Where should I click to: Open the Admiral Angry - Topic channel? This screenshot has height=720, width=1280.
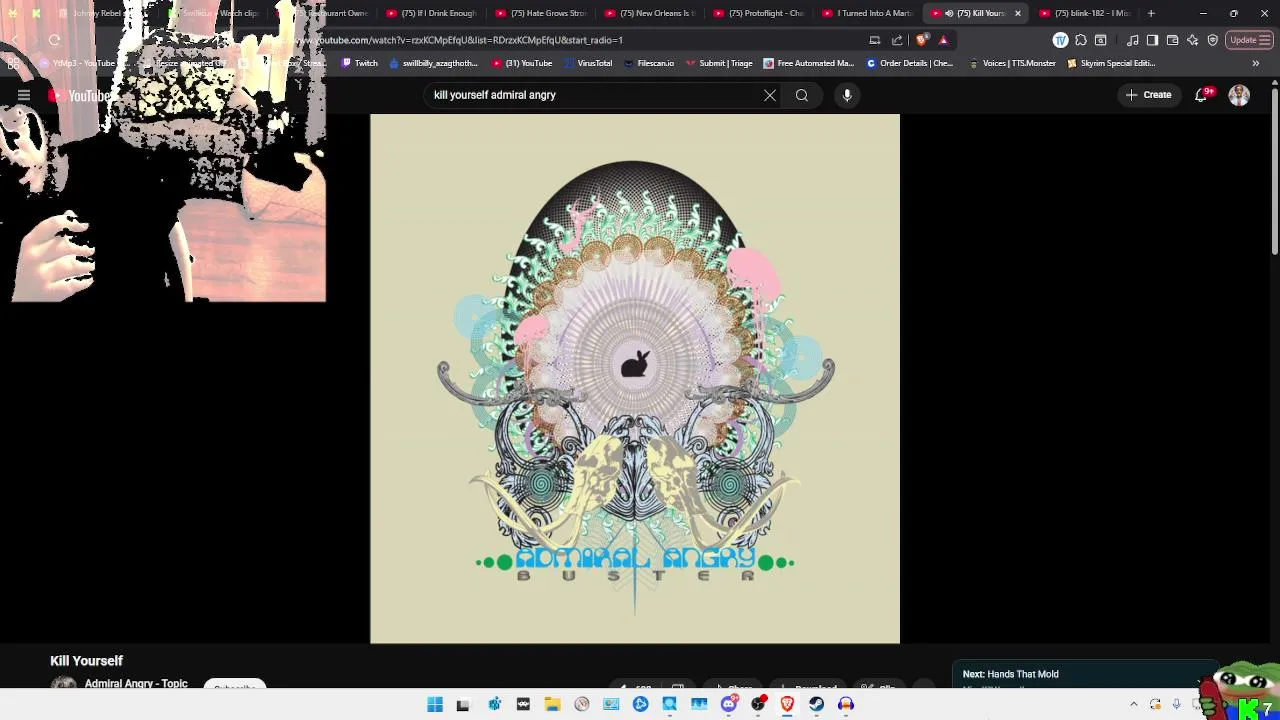coord(136,684)
